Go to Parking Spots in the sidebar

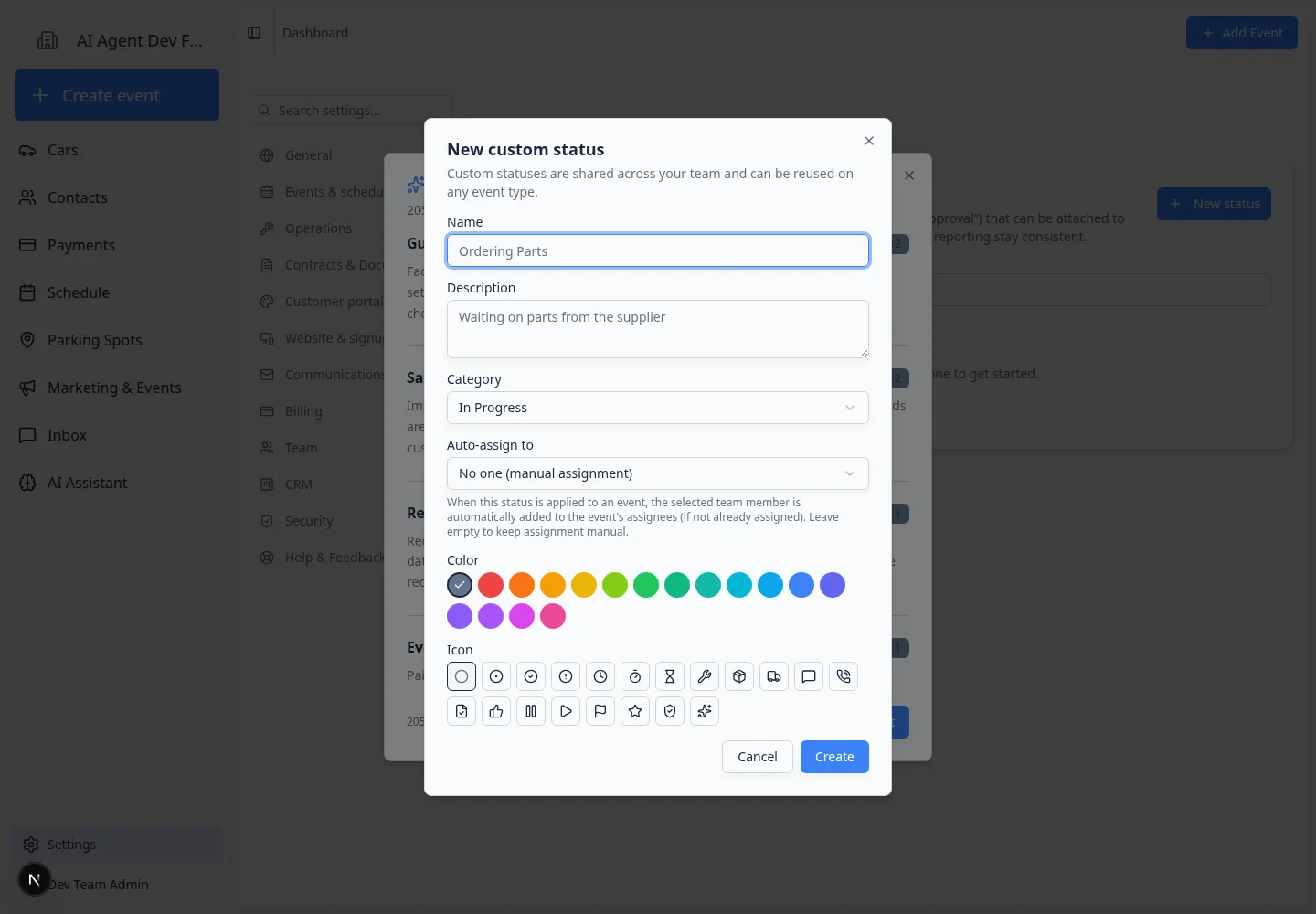point(117,340)
